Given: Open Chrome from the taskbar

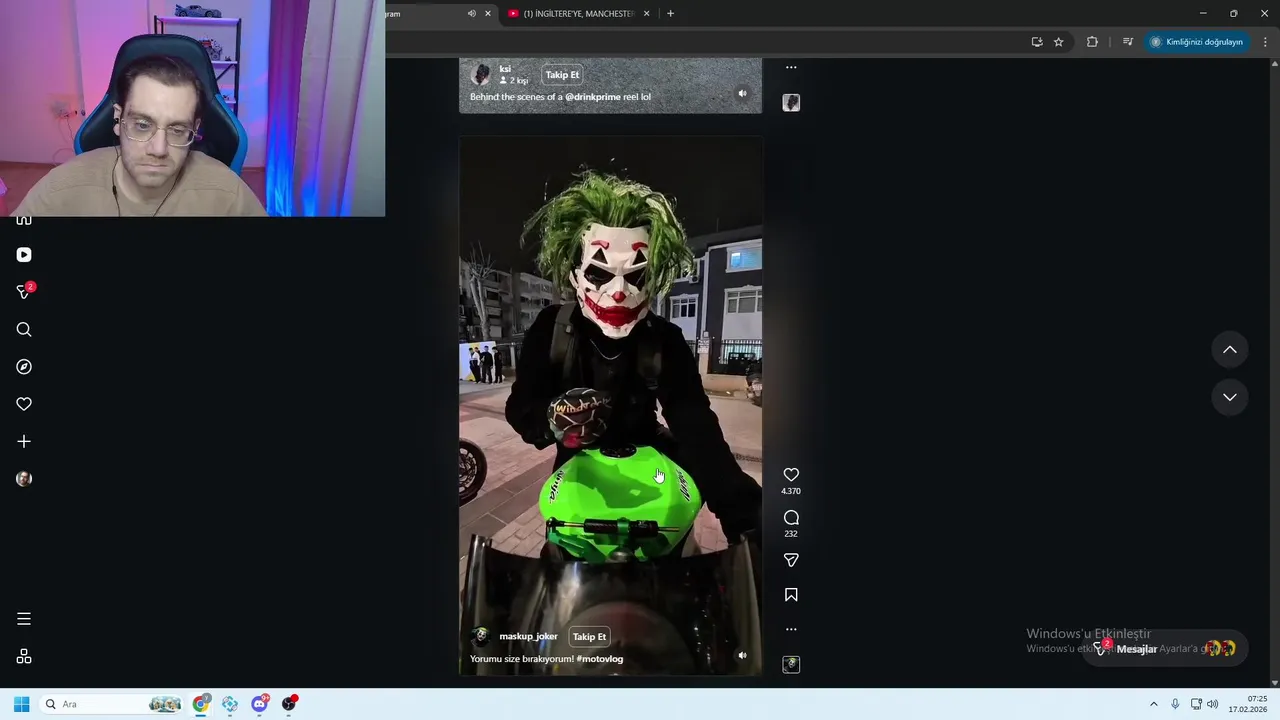Looking at the screenshot, I should tap(201, 704).
